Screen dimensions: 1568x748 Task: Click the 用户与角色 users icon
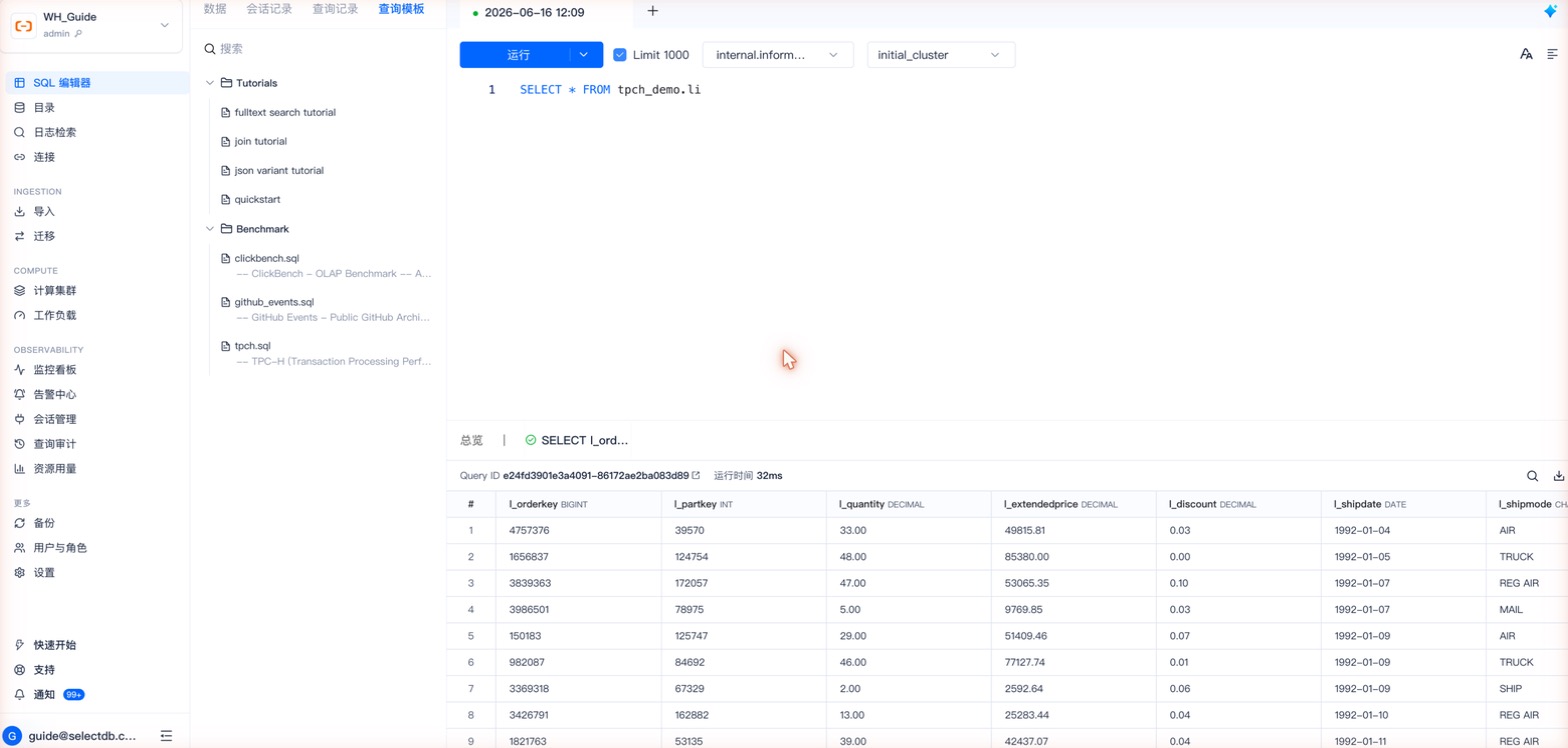click(19, 548)
